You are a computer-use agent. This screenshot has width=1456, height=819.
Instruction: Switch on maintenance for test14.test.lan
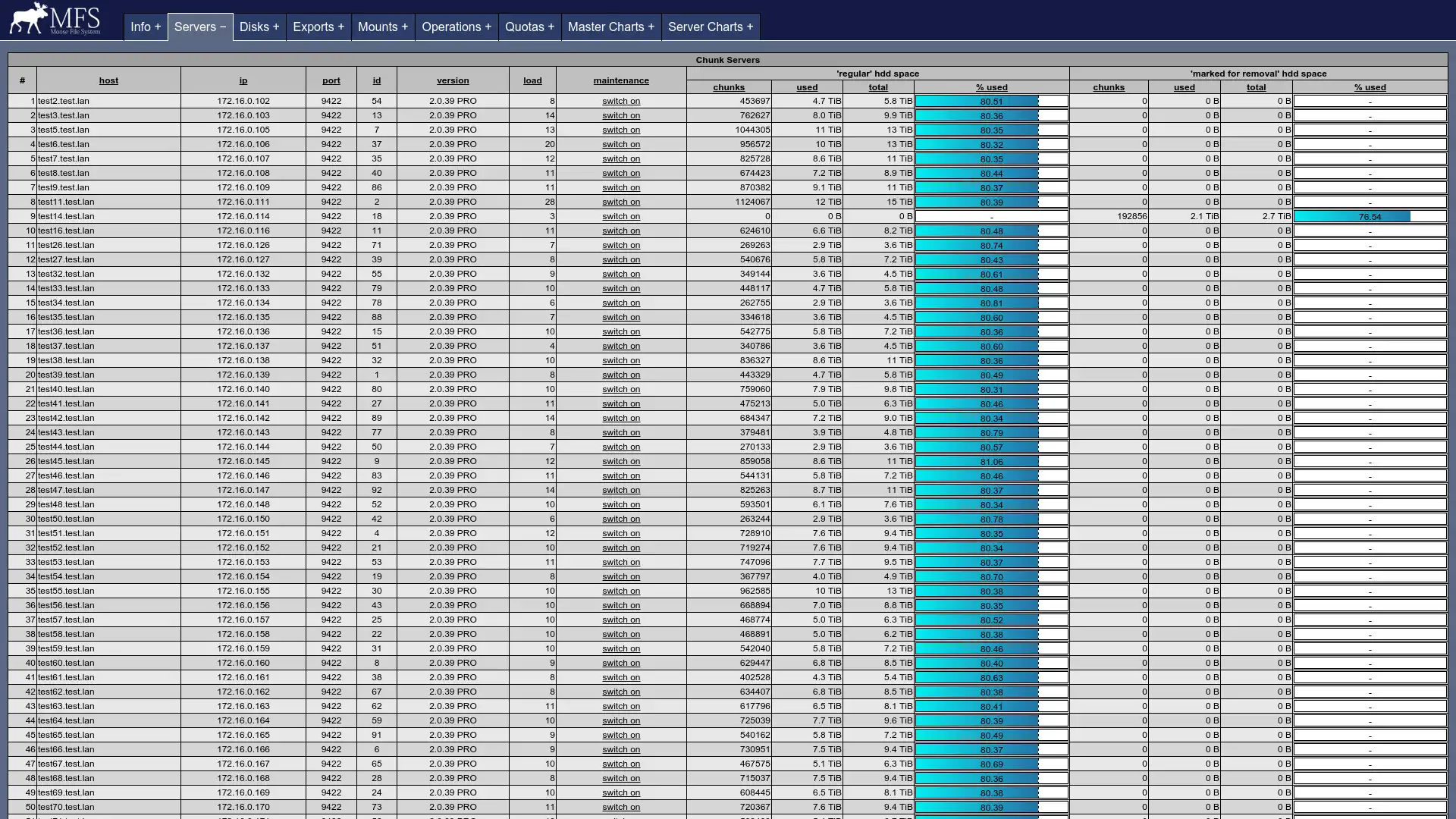(x=620, y=216)
